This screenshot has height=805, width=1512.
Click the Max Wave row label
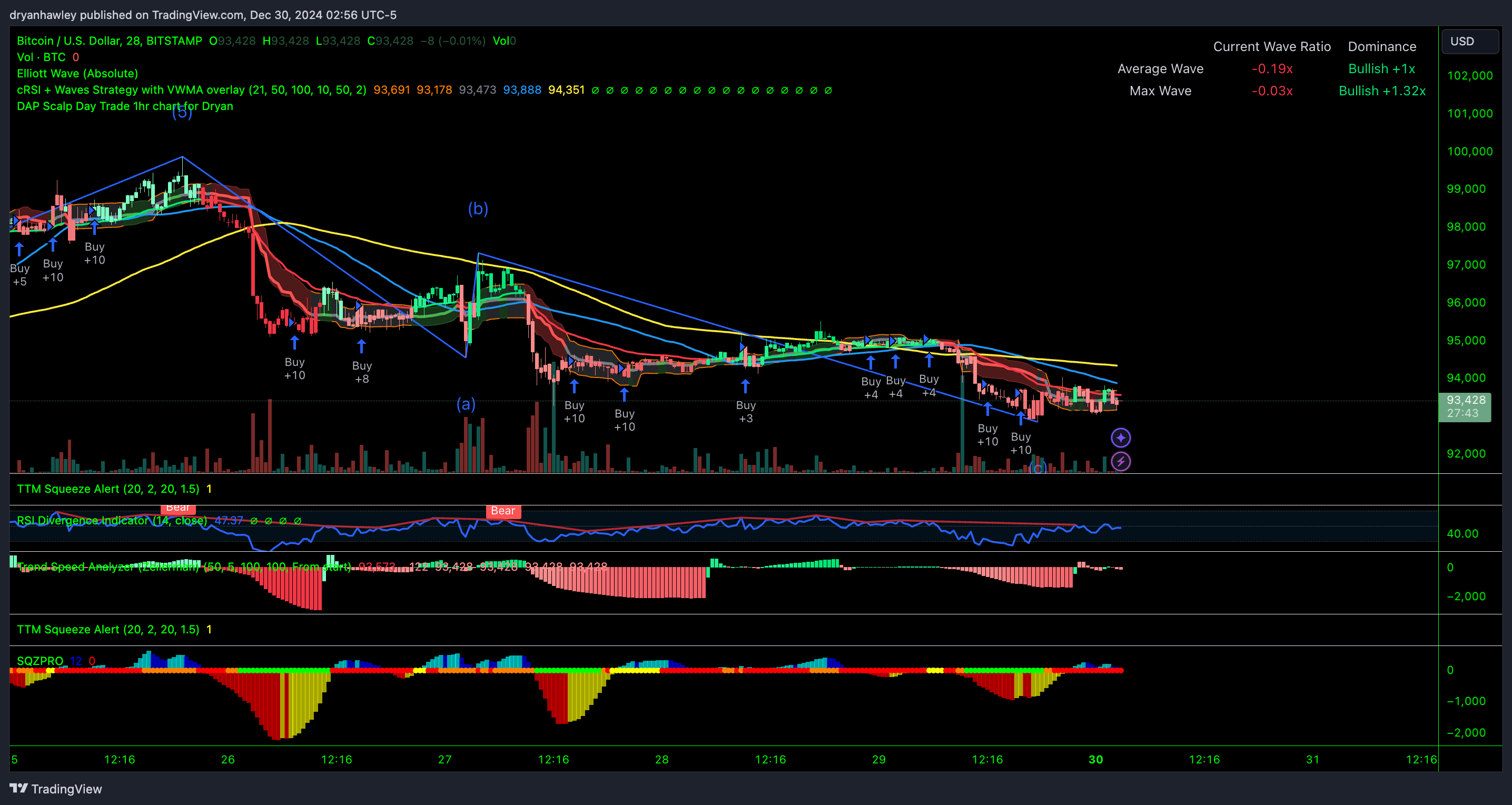pyautogui.click(x=1160, y=91)
